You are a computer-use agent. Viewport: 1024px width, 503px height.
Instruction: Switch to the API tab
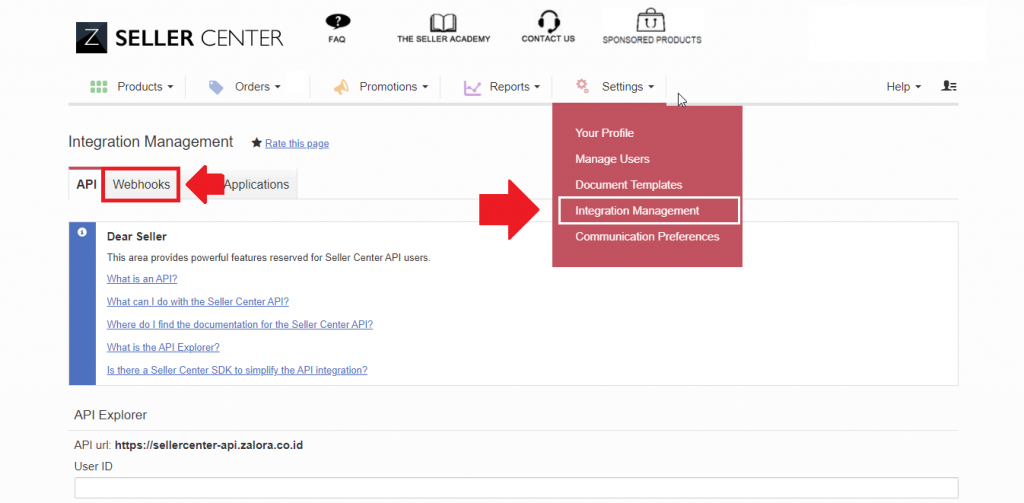click(86, 185)
